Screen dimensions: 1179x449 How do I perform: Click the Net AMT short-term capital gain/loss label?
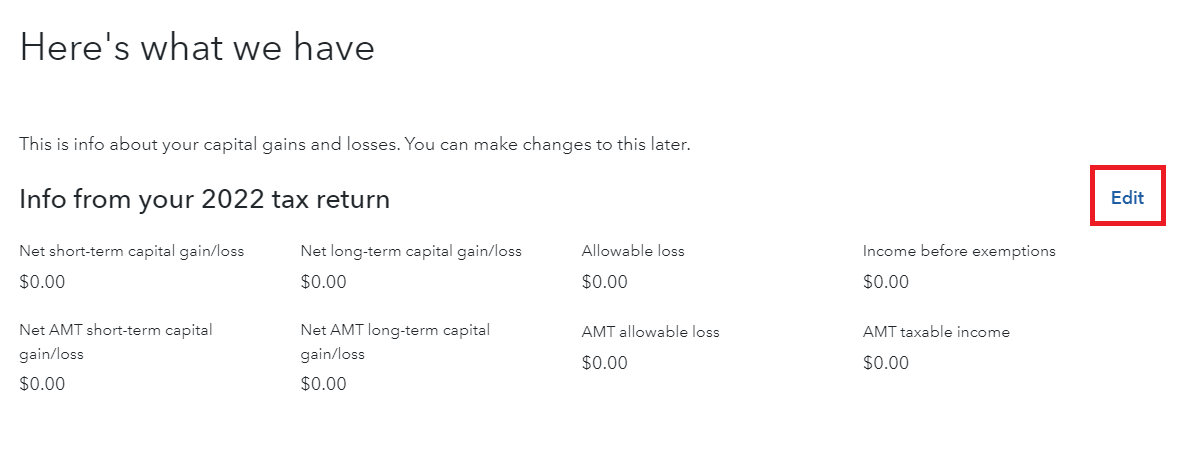pos(116,341)
